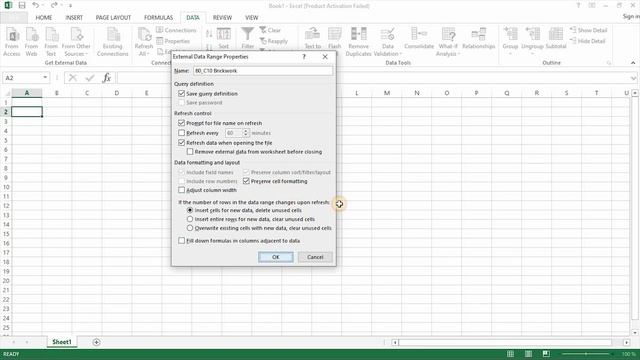Viewport: 640px width, 360px height.
Task: Click Text to Columns icon
Action: tap(313, 34)
